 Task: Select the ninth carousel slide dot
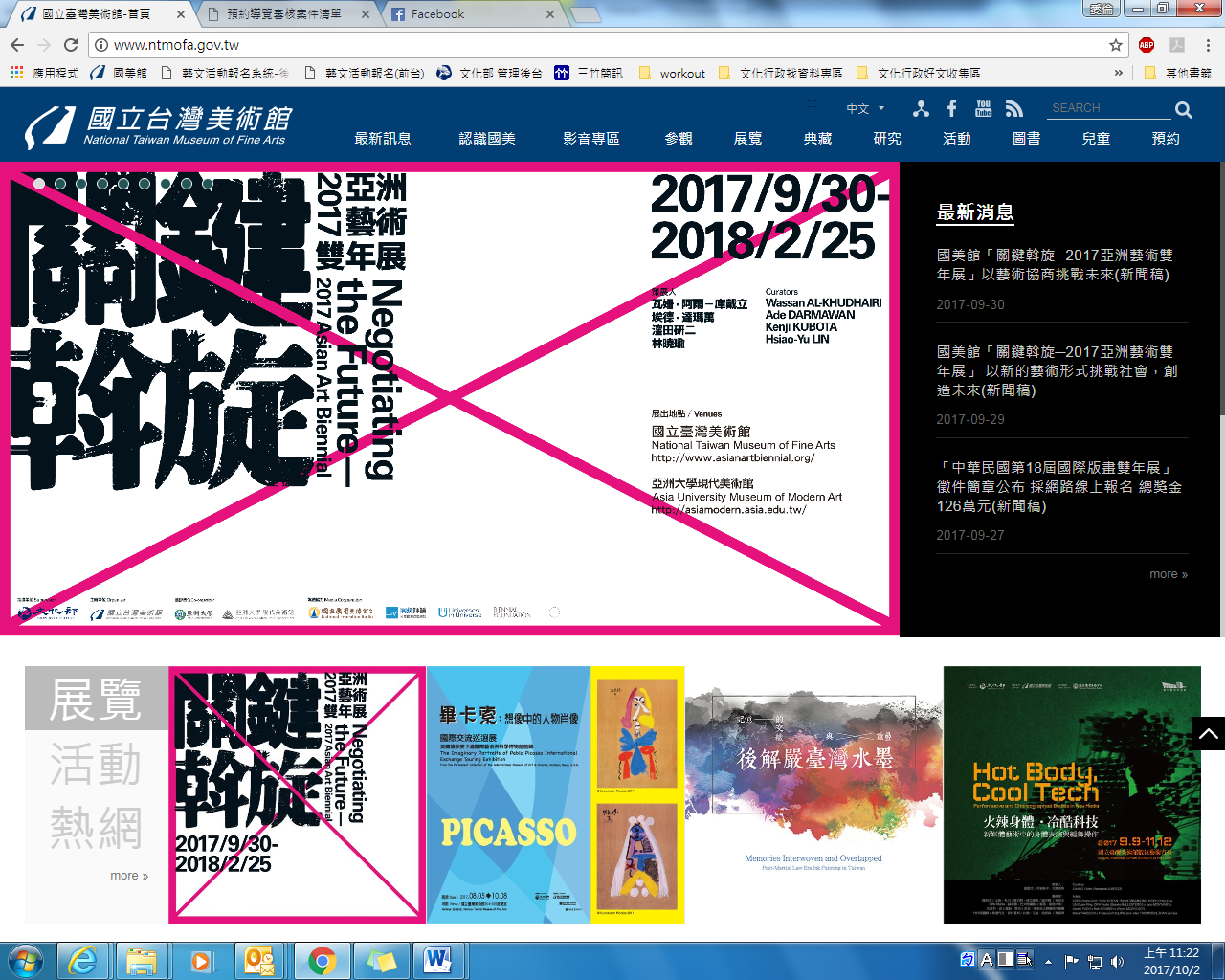[x=208, y=184]
